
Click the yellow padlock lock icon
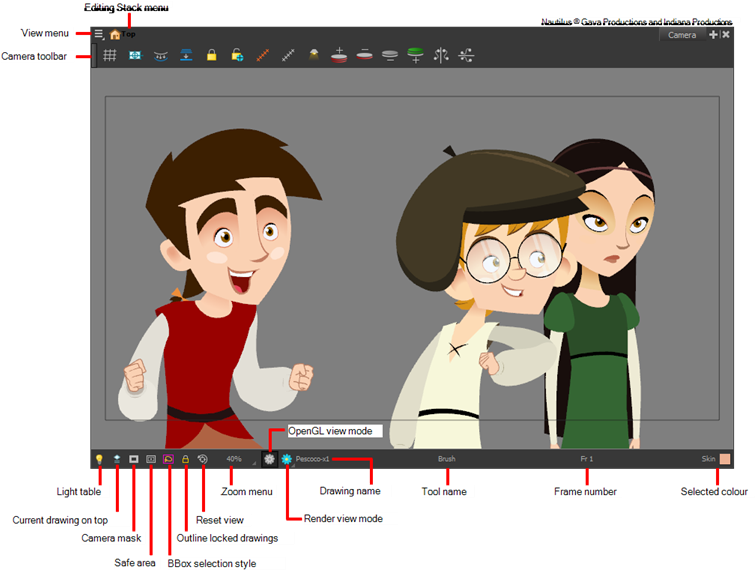click(211, 56)
